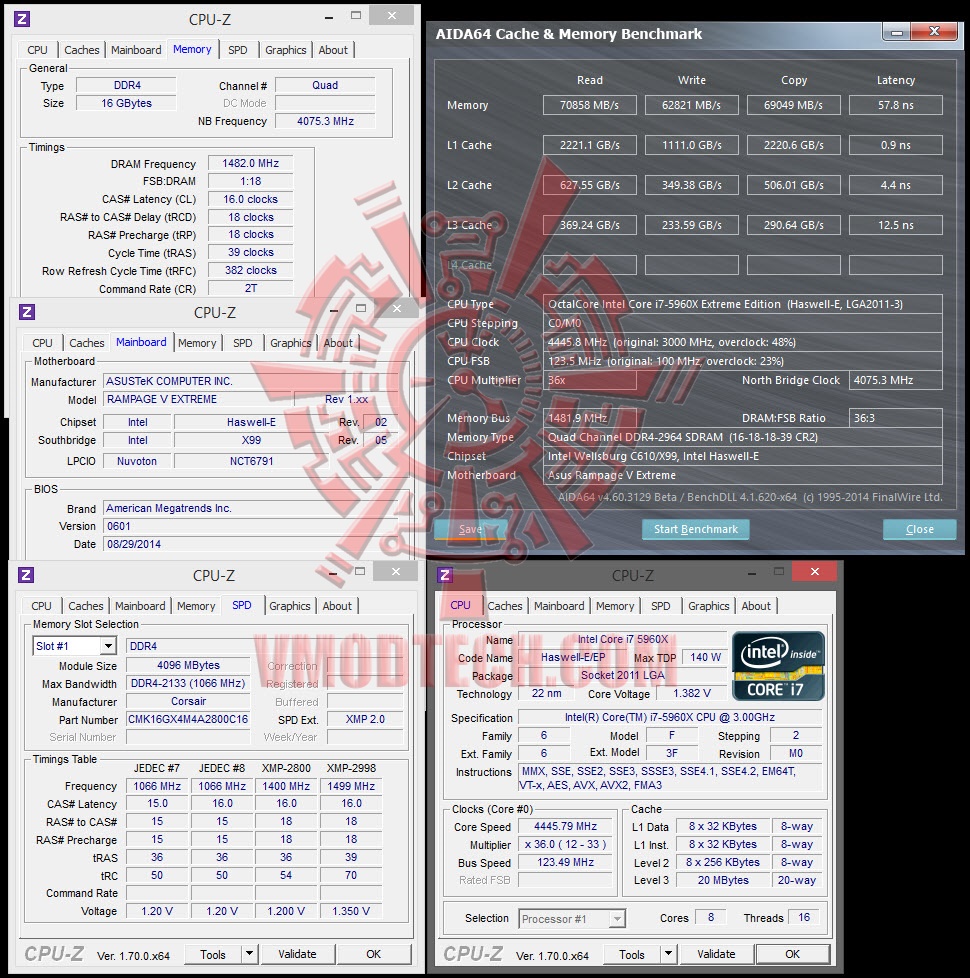Open the Slot #1 memory slot dropdown
The width and height of the screenshot is (970, 978).
click(109, 646)
